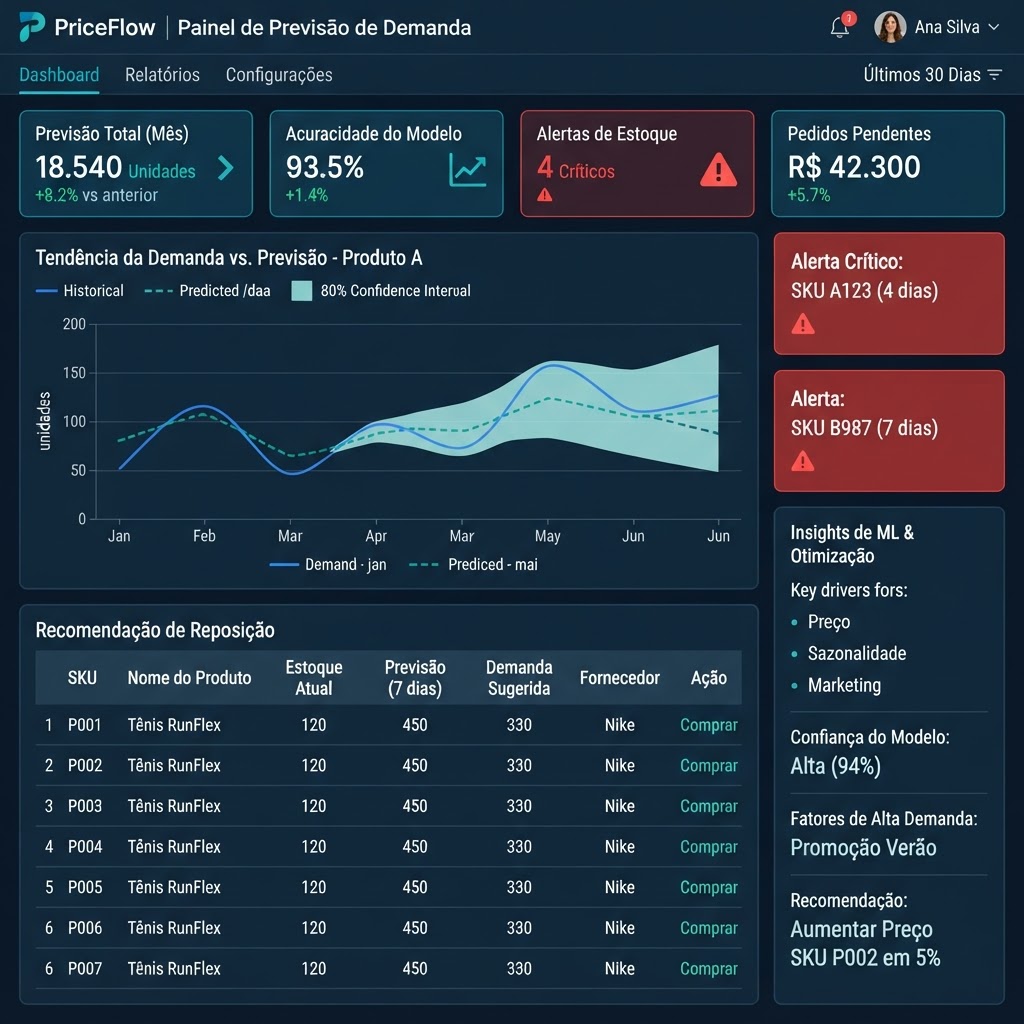Click the 93.5% accuracy value

point(325,167)
